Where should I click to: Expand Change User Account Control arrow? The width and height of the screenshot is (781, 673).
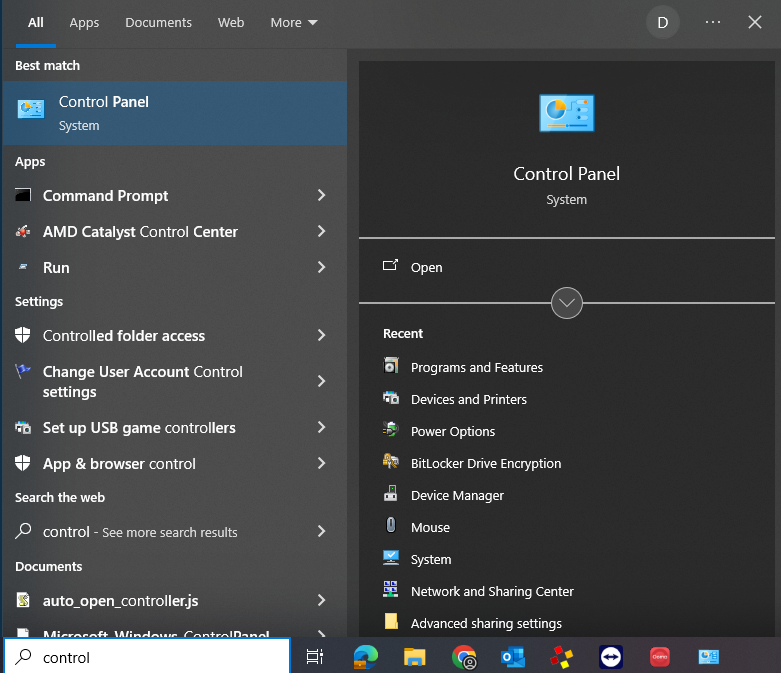point(321,381)
